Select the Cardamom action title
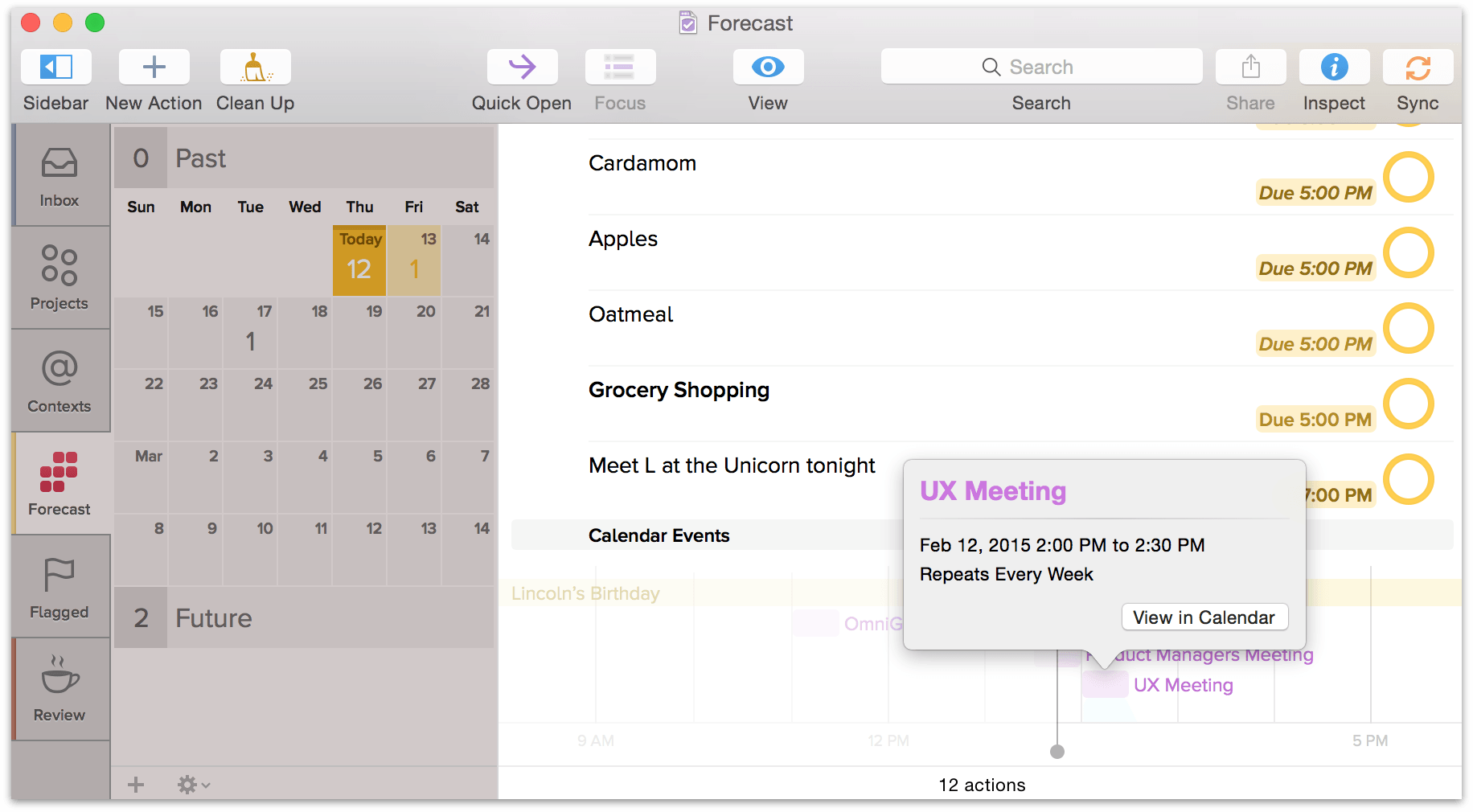Image resolution: width=1473 pixels, height=812 pixels. 642,163
